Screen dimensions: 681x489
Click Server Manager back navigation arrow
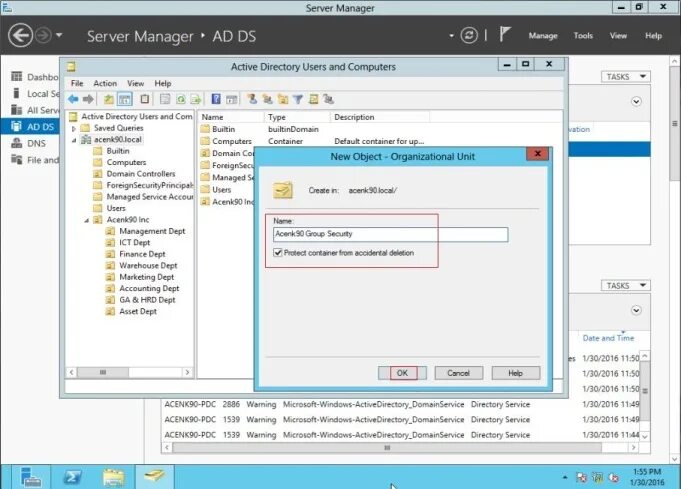(20, 35)
